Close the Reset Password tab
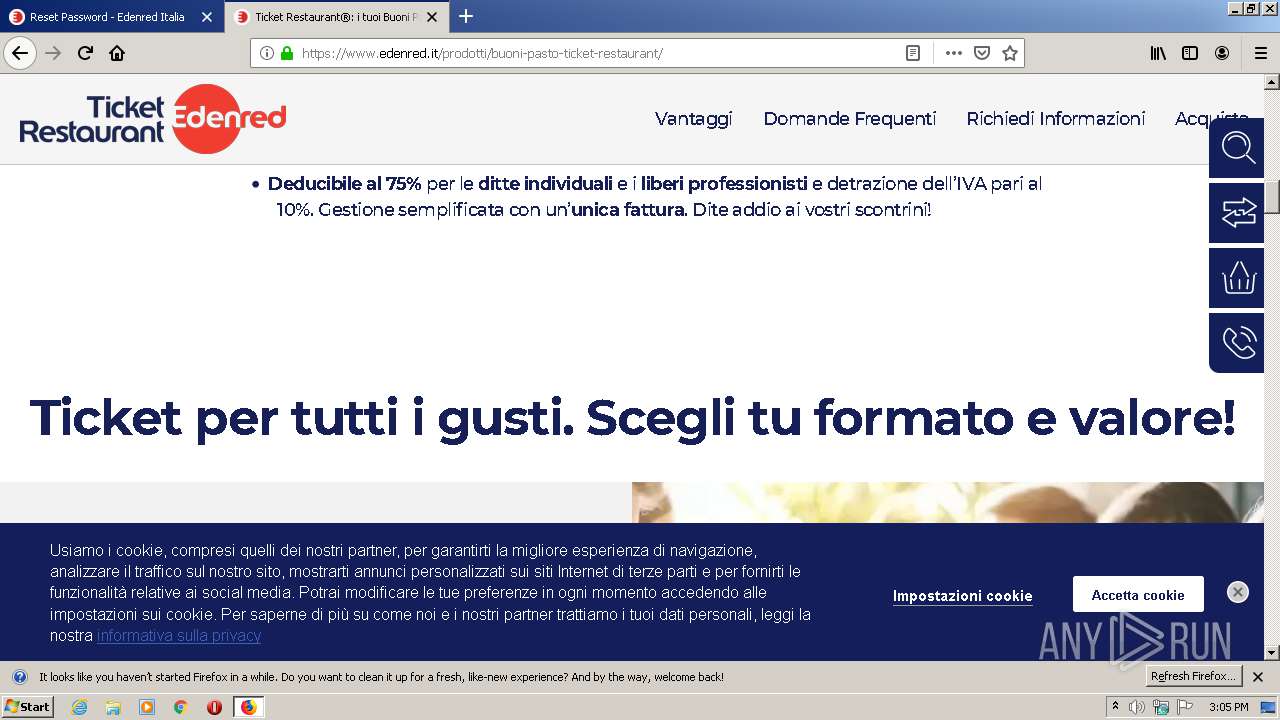The height and width of the screenshot is (720, 1280). tap(207, 17)
